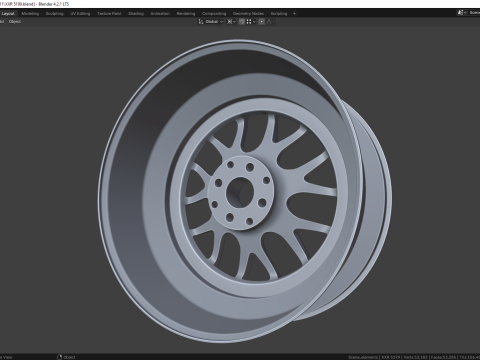Open the Modeling workspace tab

pos(30,14)
